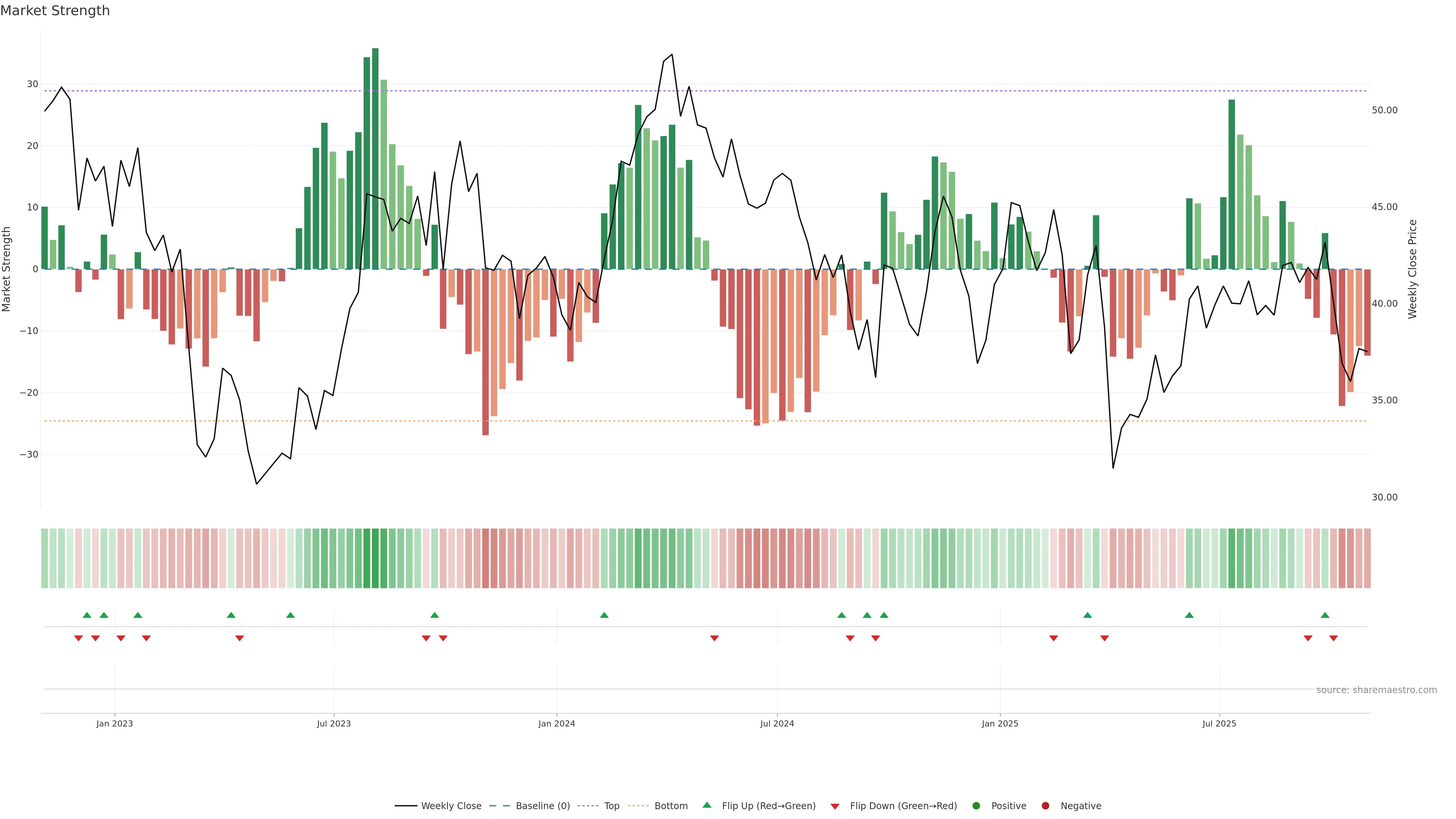This screenshot has height=819, width=1456.
Task: Click the green Positive circle in legend
Action: tap(976, 806)
